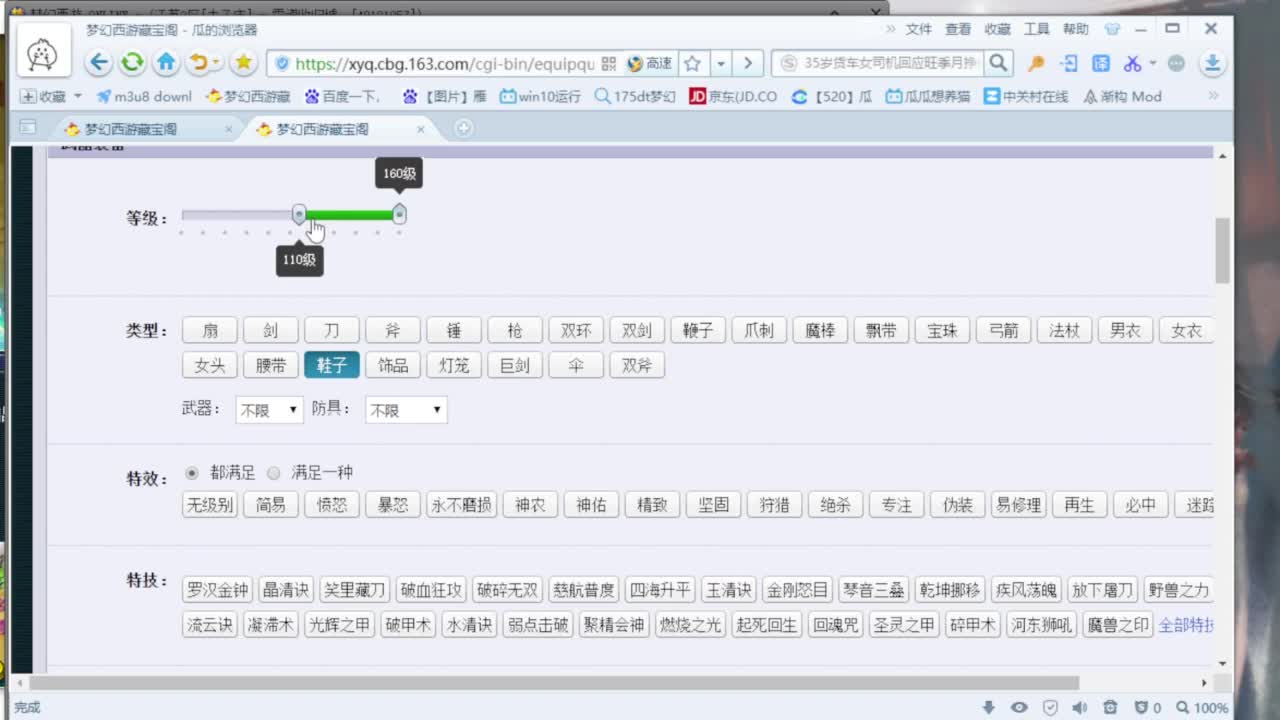Click the 110级 level slider handle
This screenshot has width=1280, height=720.
[x=299, y=213]
